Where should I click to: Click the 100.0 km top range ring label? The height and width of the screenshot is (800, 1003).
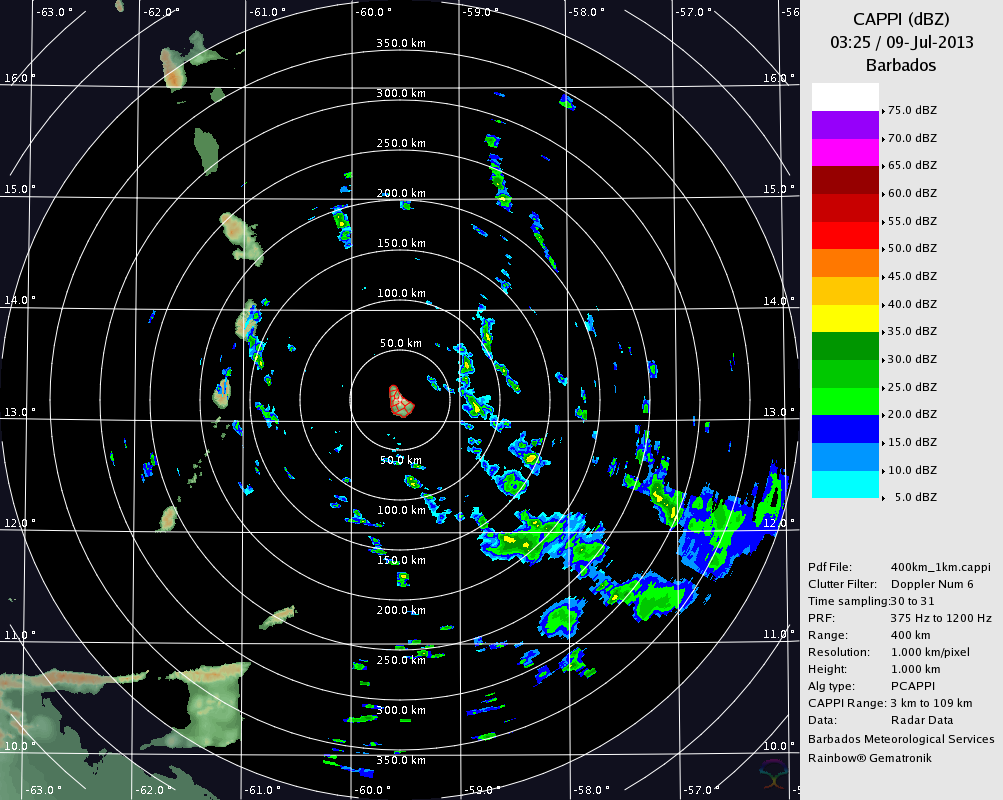coord(401,294)
